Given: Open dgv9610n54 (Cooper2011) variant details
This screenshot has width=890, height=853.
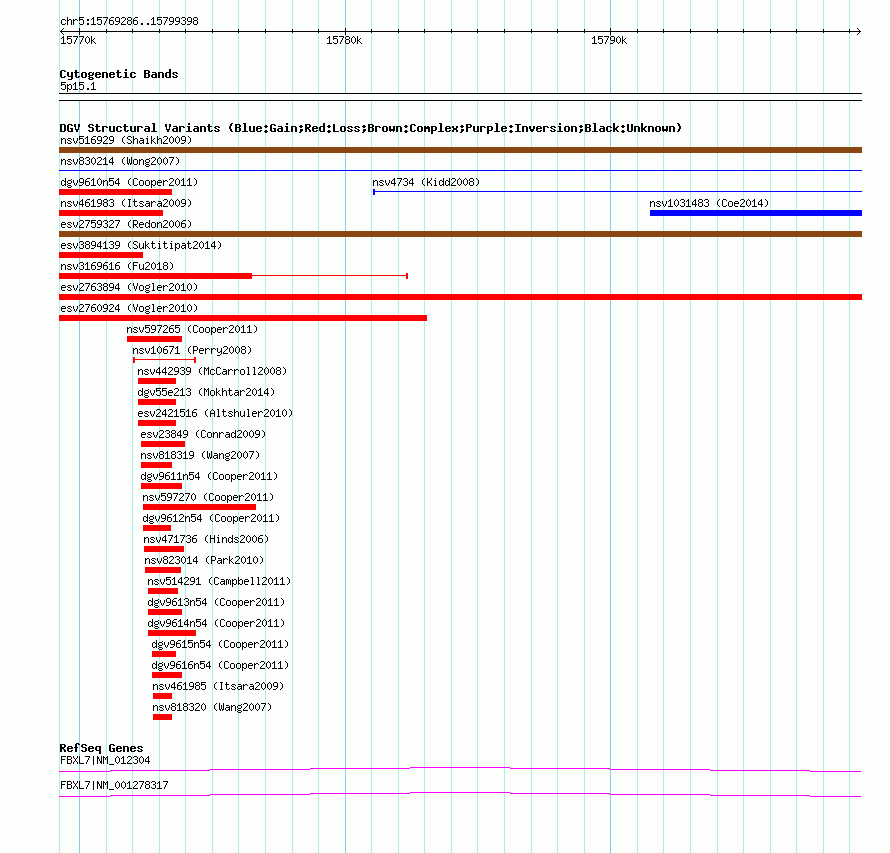Looking at the screenshot, I should pyautogui.click(x=129, y=182).
